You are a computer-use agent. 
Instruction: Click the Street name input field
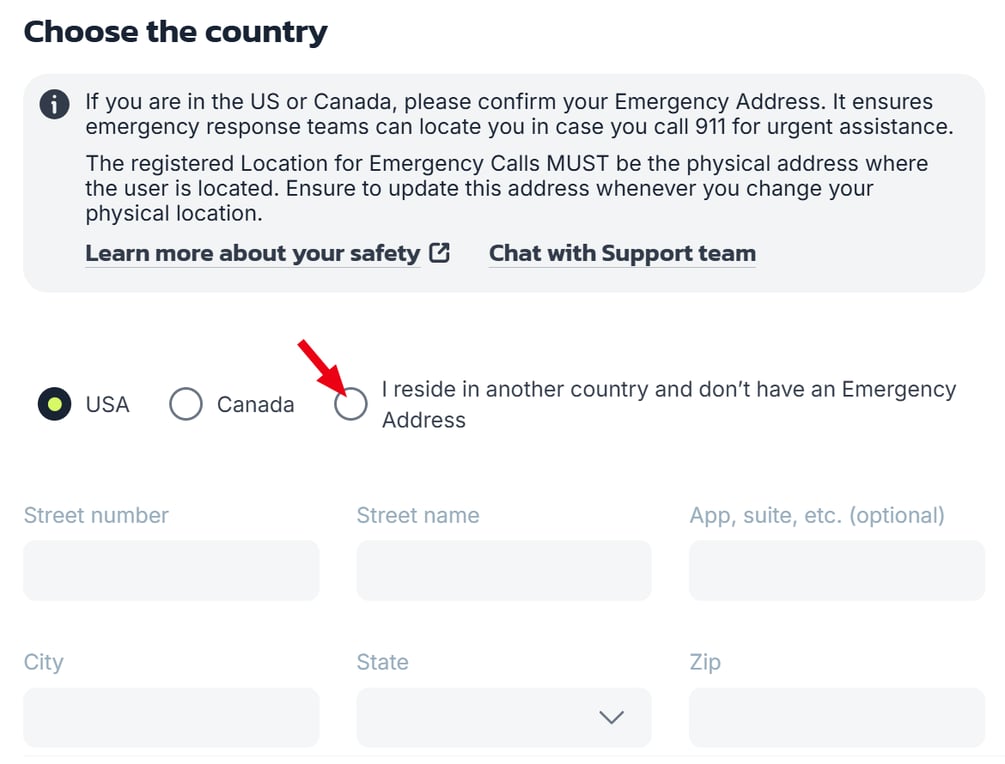click(503, 570)
